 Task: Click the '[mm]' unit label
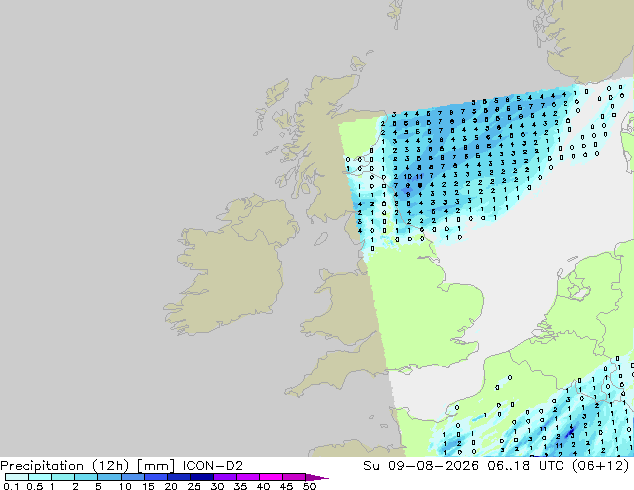[156, 466]
